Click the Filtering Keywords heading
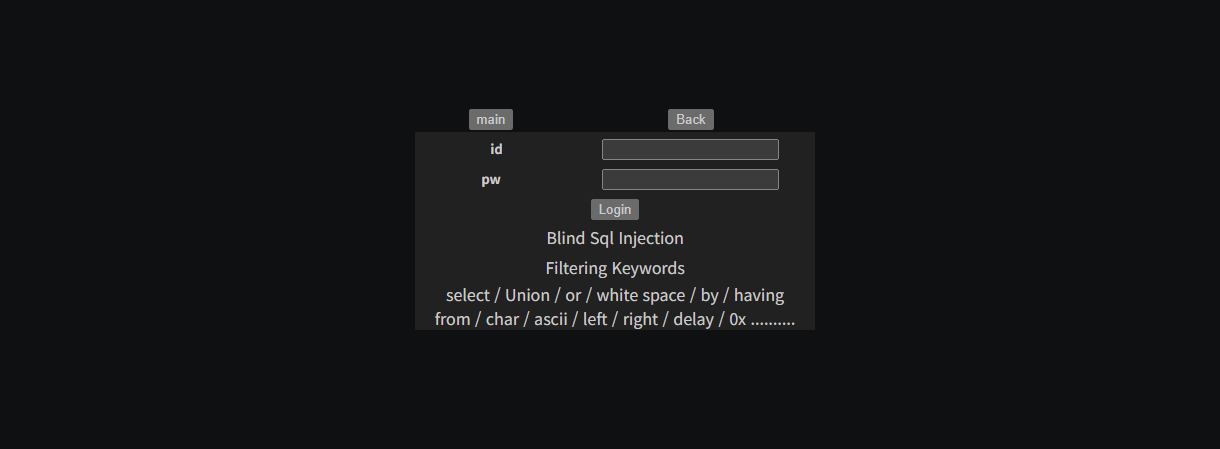The height and width of the screenshot is (449, 1220). click(x=615, y=268)
